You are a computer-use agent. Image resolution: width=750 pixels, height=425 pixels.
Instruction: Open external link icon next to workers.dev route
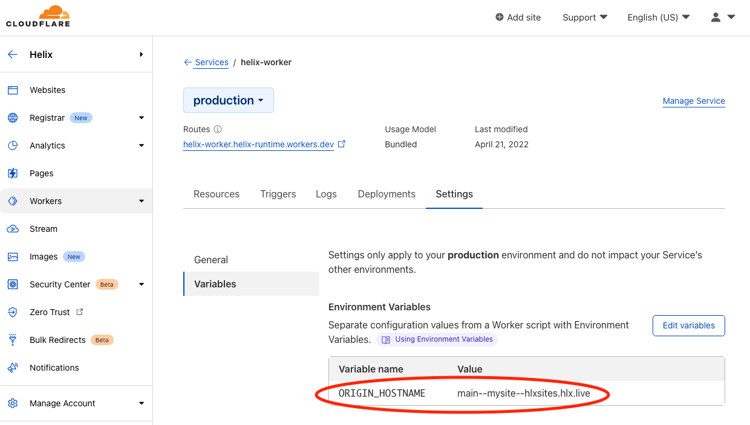point(342,144)
